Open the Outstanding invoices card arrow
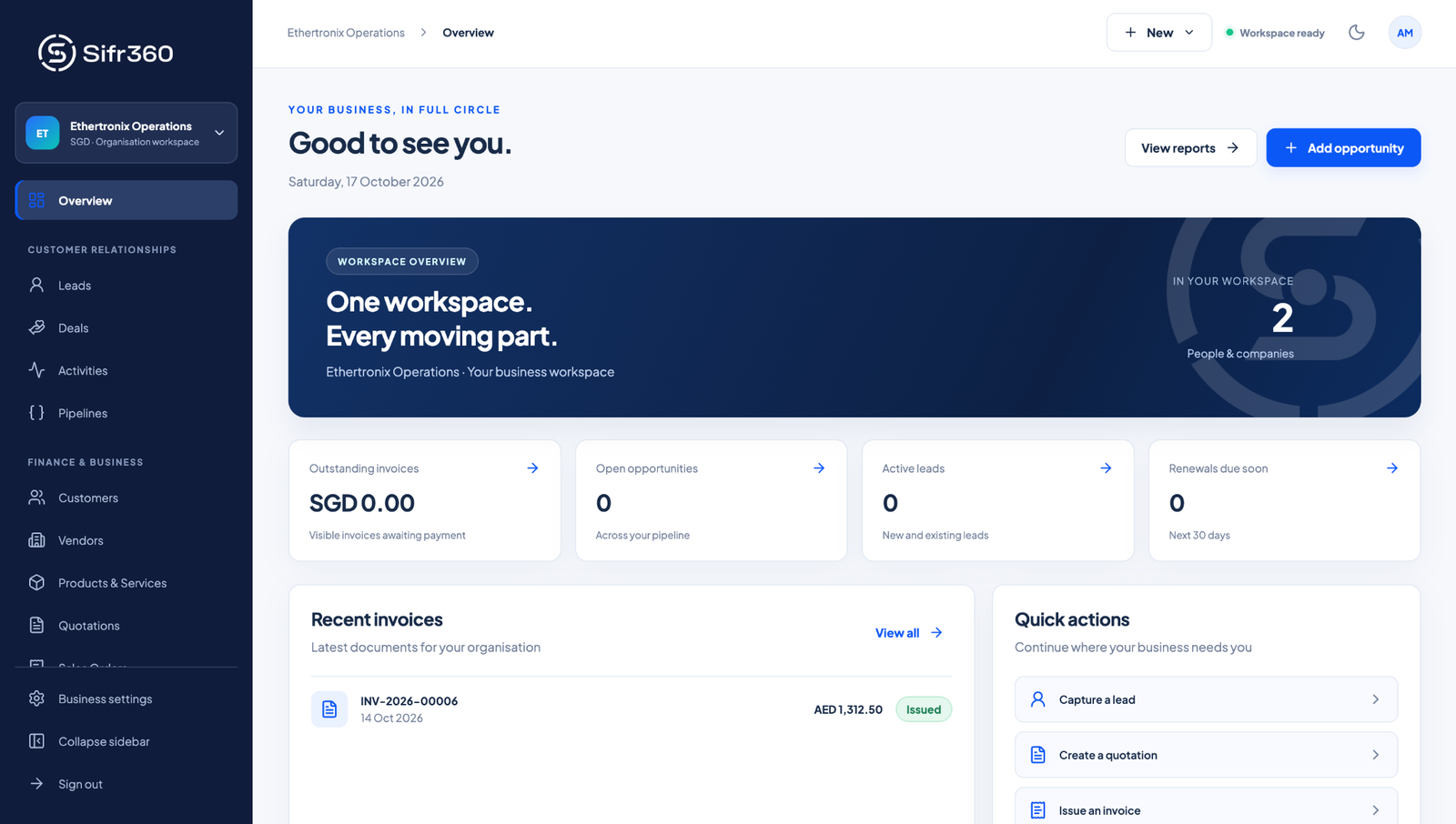 click(x=532, y=468)
